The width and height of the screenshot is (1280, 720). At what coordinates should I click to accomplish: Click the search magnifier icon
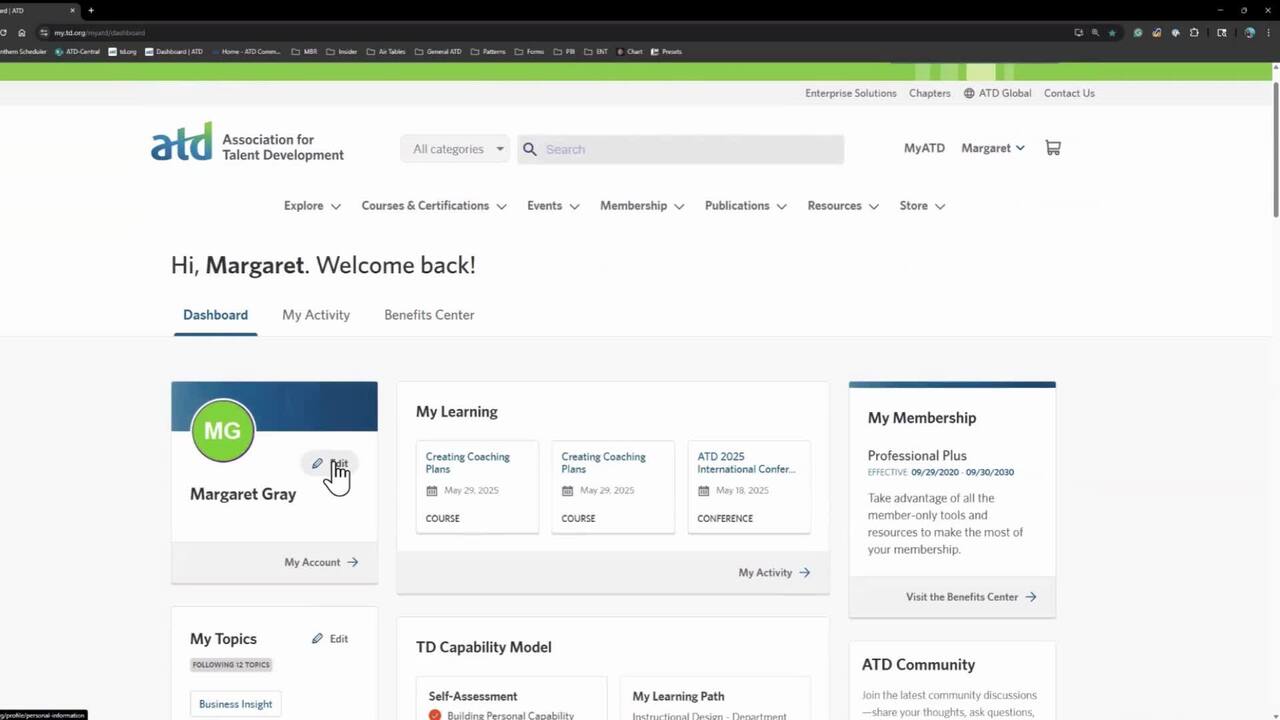530,149
